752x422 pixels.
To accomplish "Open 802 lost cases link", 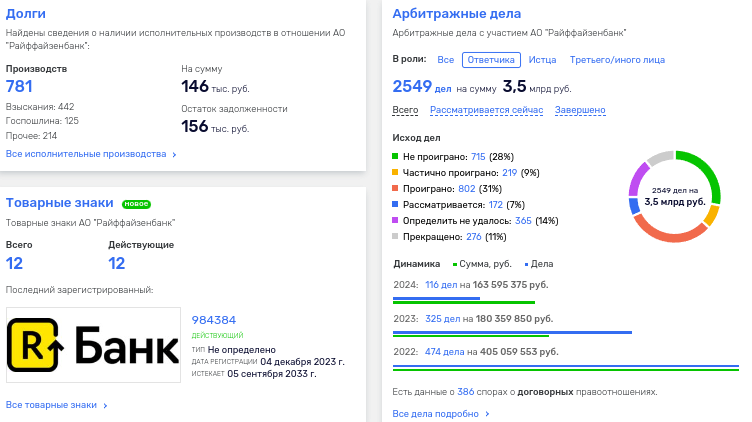I will [x=467, y=189].
